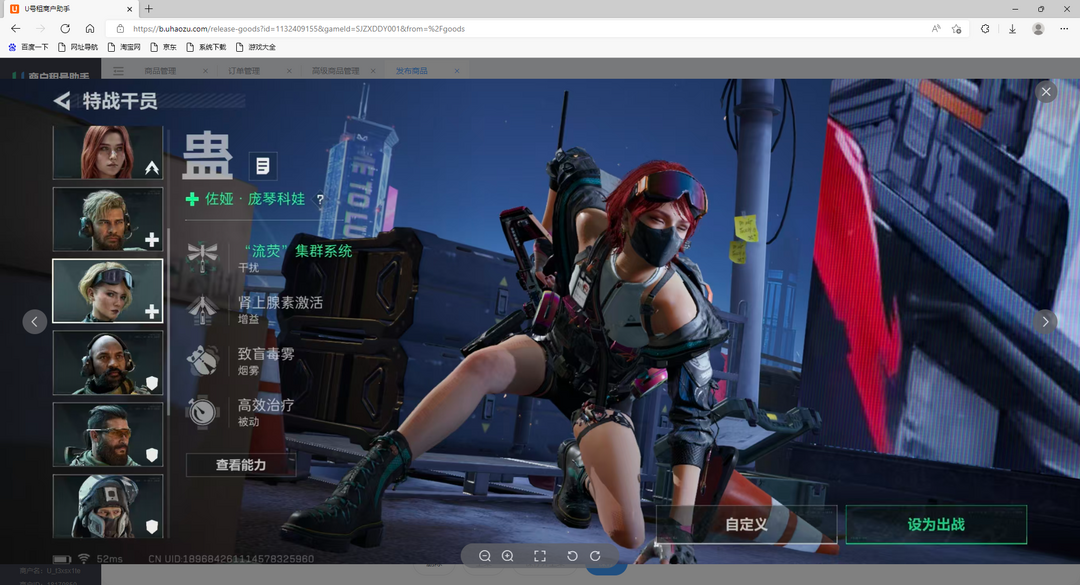Toggle fullscreen fit for the preview

540,556
